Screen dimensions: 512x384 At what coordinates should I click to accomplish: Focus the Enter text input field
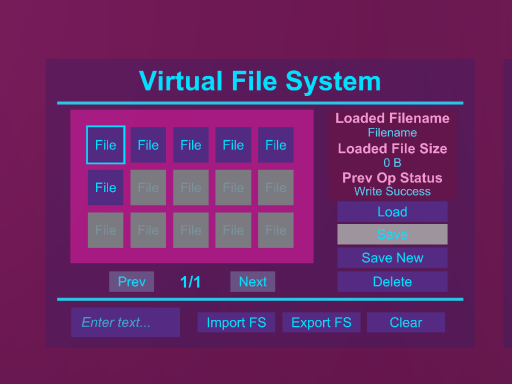pyautogui.click(x=126, y=322)
